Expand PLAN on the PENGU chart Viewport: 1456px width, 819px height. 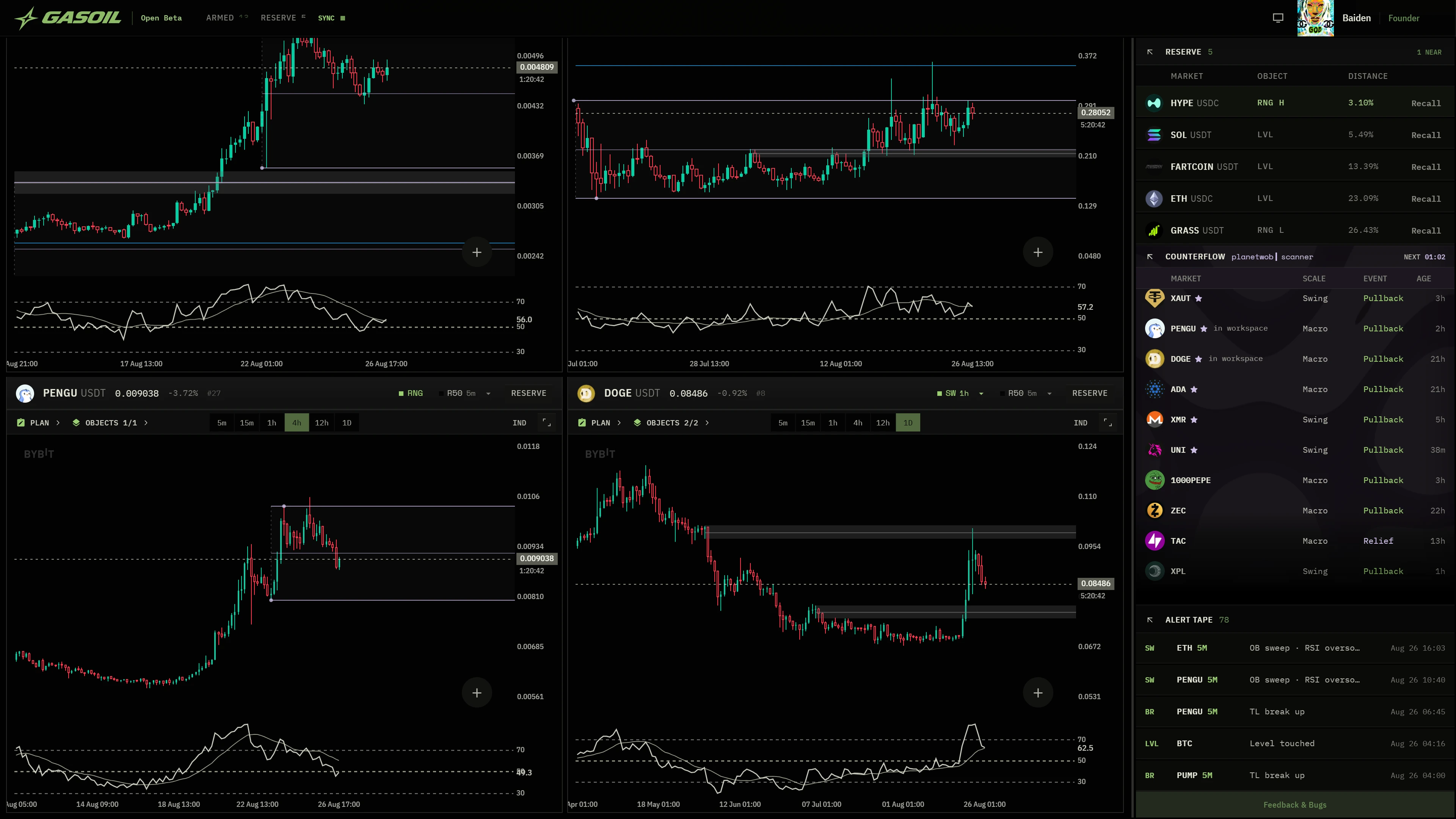click(38, 423)
